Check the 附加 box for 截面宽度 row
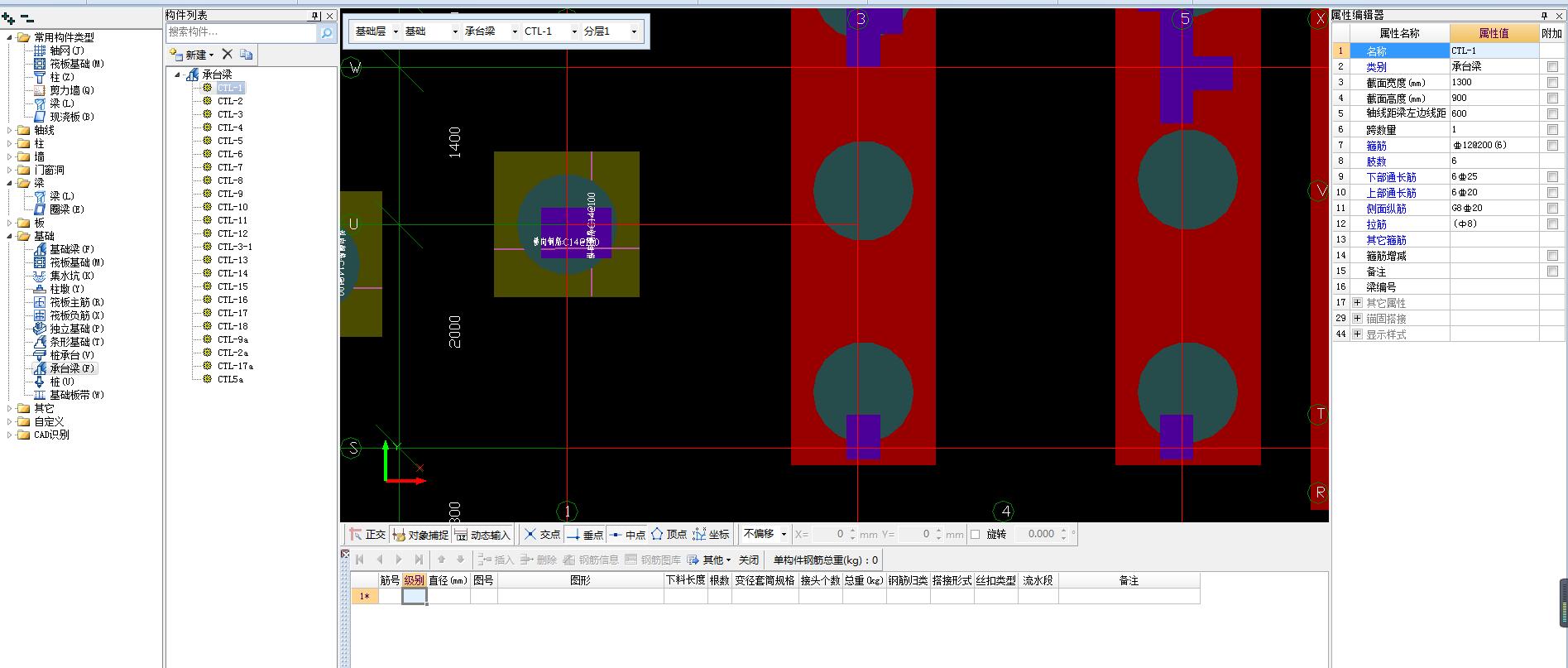Screen dimensions: 1568x668 [1552, 83]
